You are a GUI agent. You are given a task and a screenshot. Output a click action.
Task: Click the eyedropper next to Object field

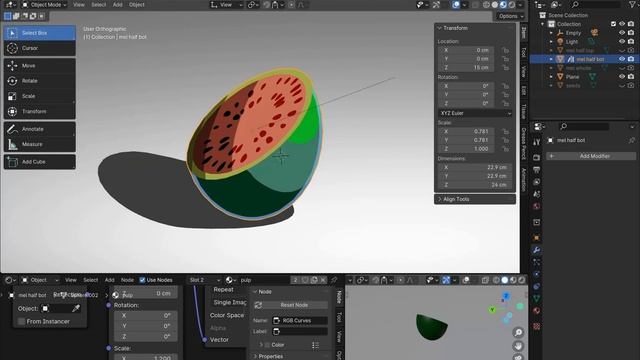(76, 309)
